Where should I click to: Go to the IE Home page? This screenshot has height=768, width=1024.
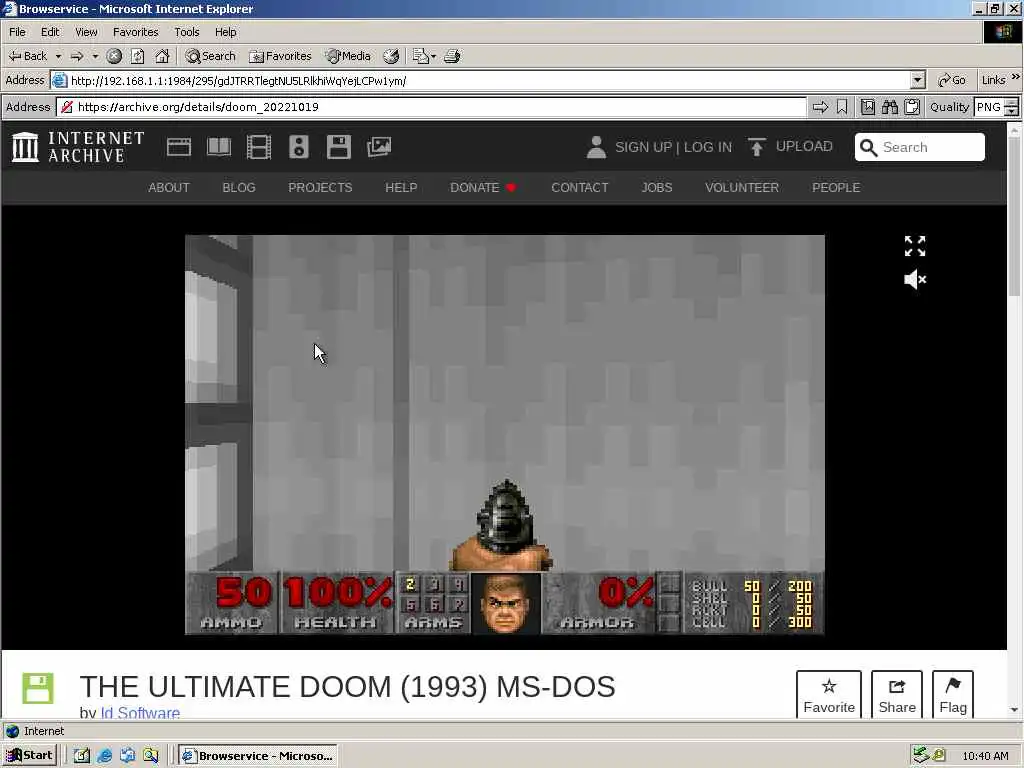[x=162, y=56]
